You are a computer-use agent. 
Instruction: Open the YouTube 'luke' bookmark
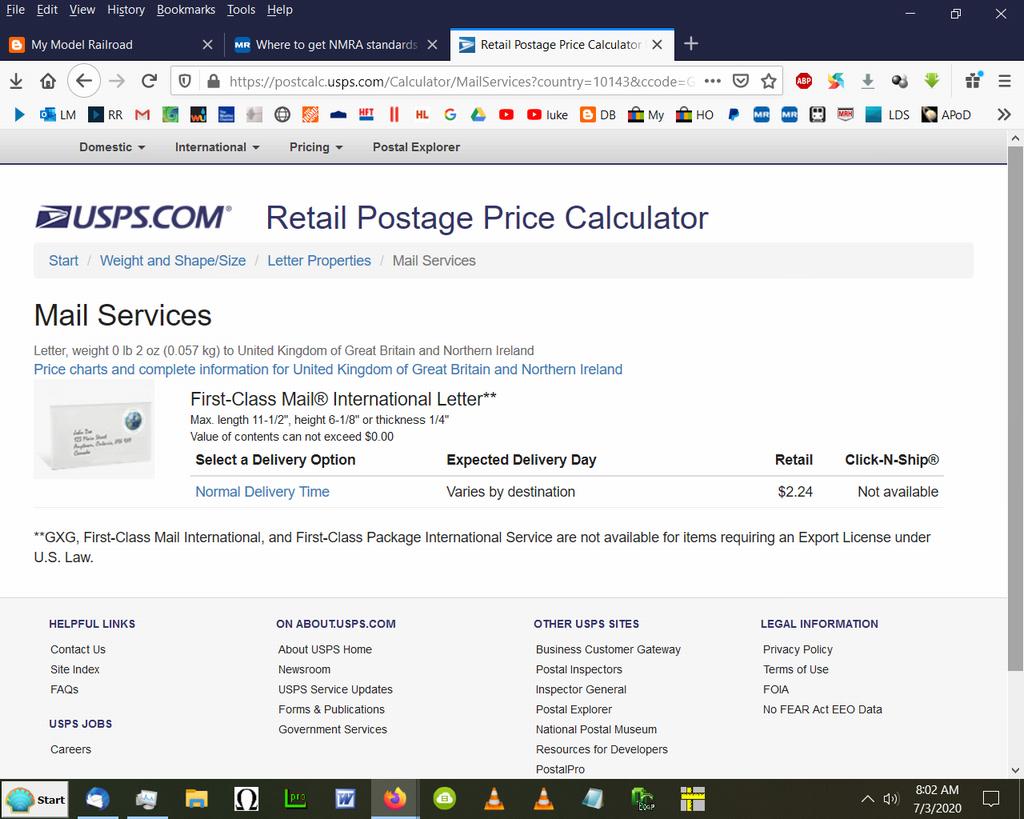(x=547, y=115)
